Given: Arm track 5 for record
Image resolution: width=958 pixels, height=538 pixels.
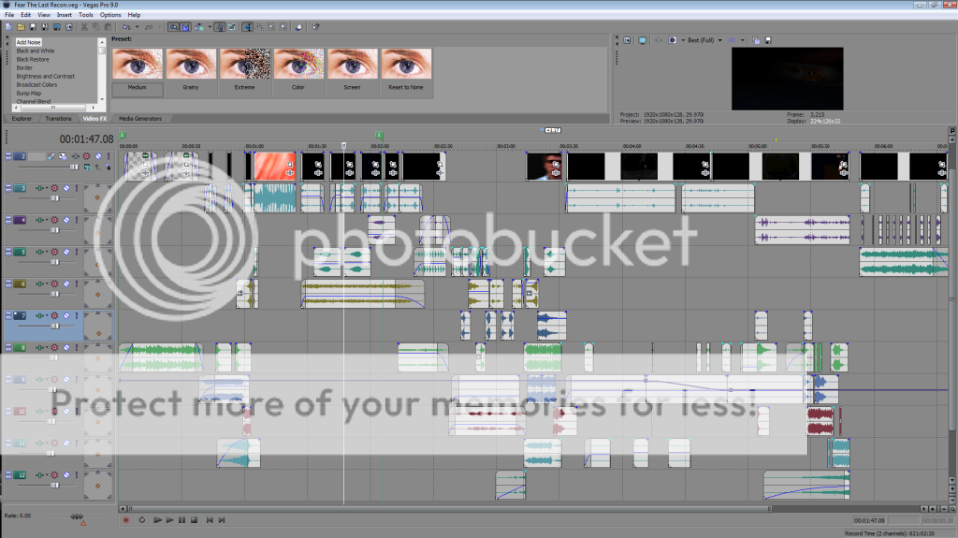Looking at the screenshot, I should [x=54, y=252].
